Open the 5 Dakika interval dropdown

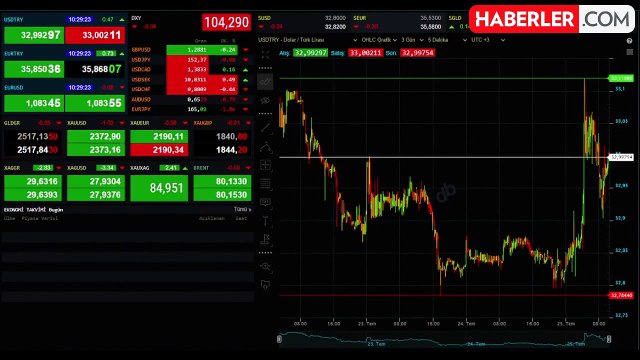[447, 40]
